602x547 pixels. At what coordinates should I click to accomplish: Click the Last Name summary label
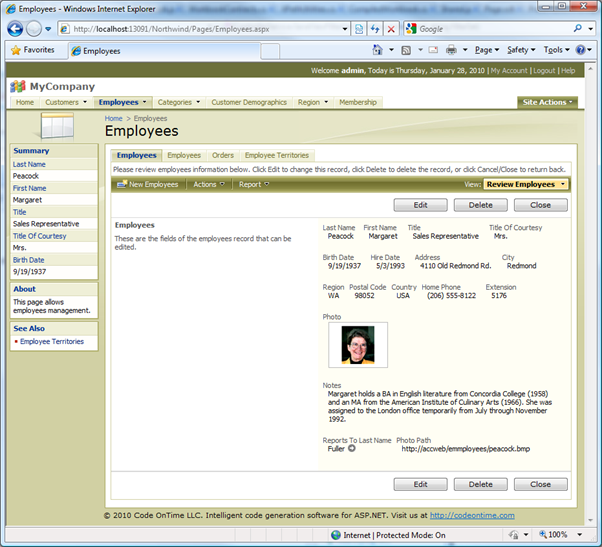29,164
